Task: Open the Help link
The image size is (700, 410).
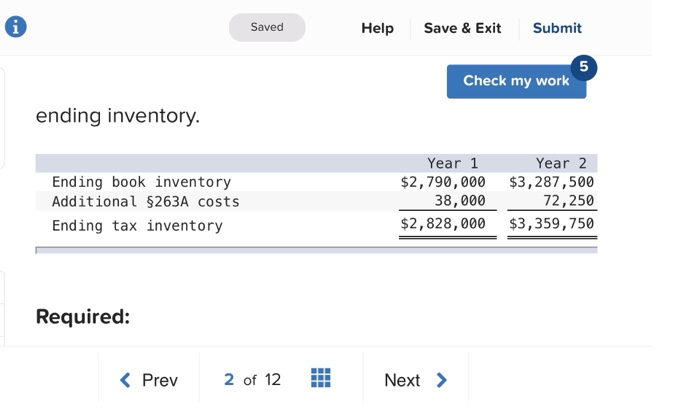Action: (377, 28)
